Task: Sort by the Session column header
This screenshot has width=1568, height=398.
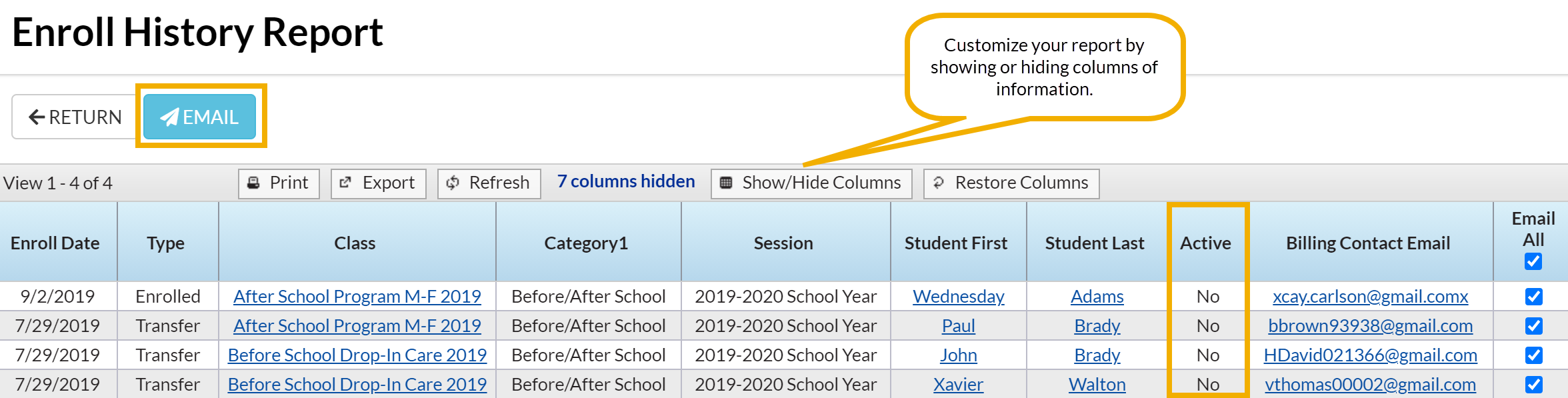Action: (x=783, y=243)
